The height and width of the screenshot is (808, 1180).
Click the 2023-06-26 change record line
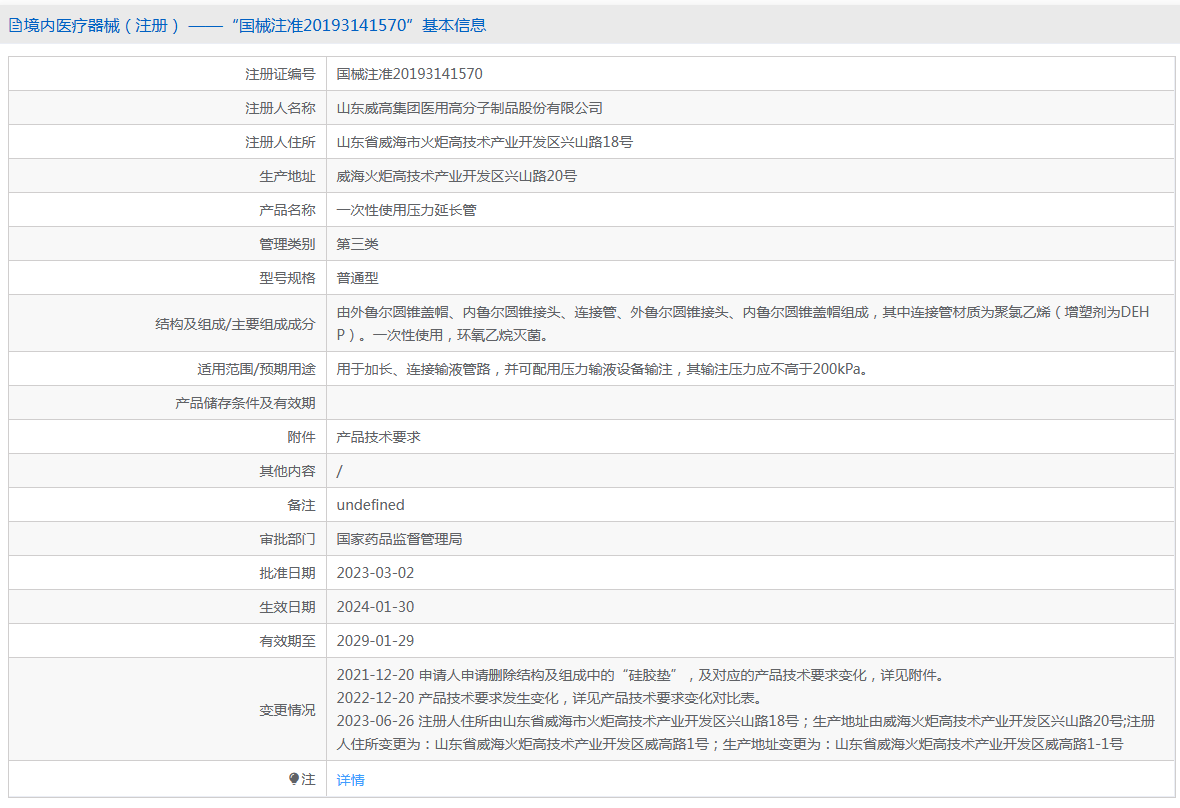(x=746, y=732)
